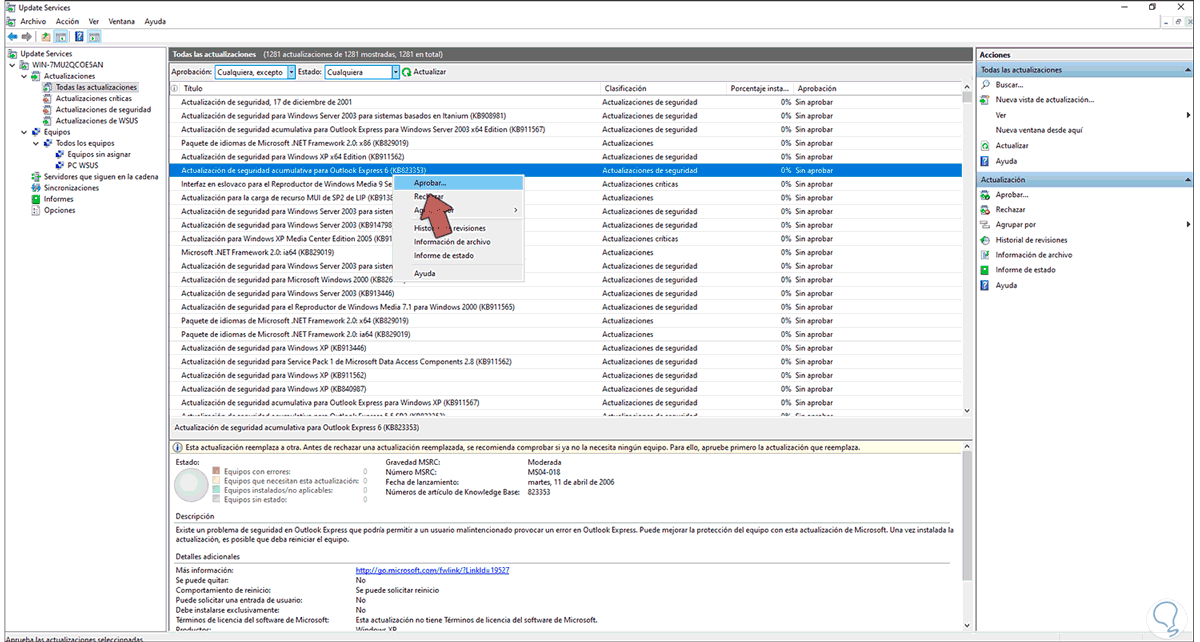This screenshot has height=642, width=1200.
Task: Select row 'Actualización de seguridad, 17 de diciembre de 2001'
Action: coord(565,102)
